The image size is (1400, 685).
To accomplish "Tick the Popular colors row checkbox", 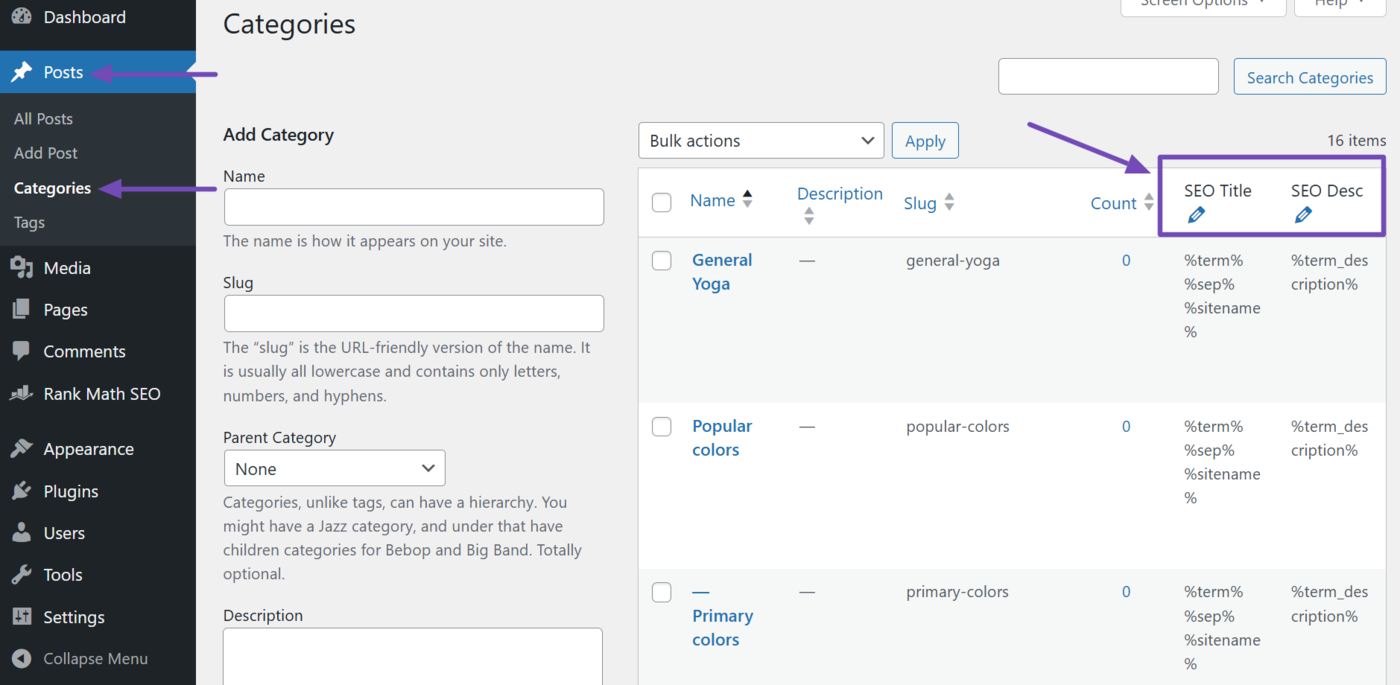I will pyautogui.click(x=662, y=427).
